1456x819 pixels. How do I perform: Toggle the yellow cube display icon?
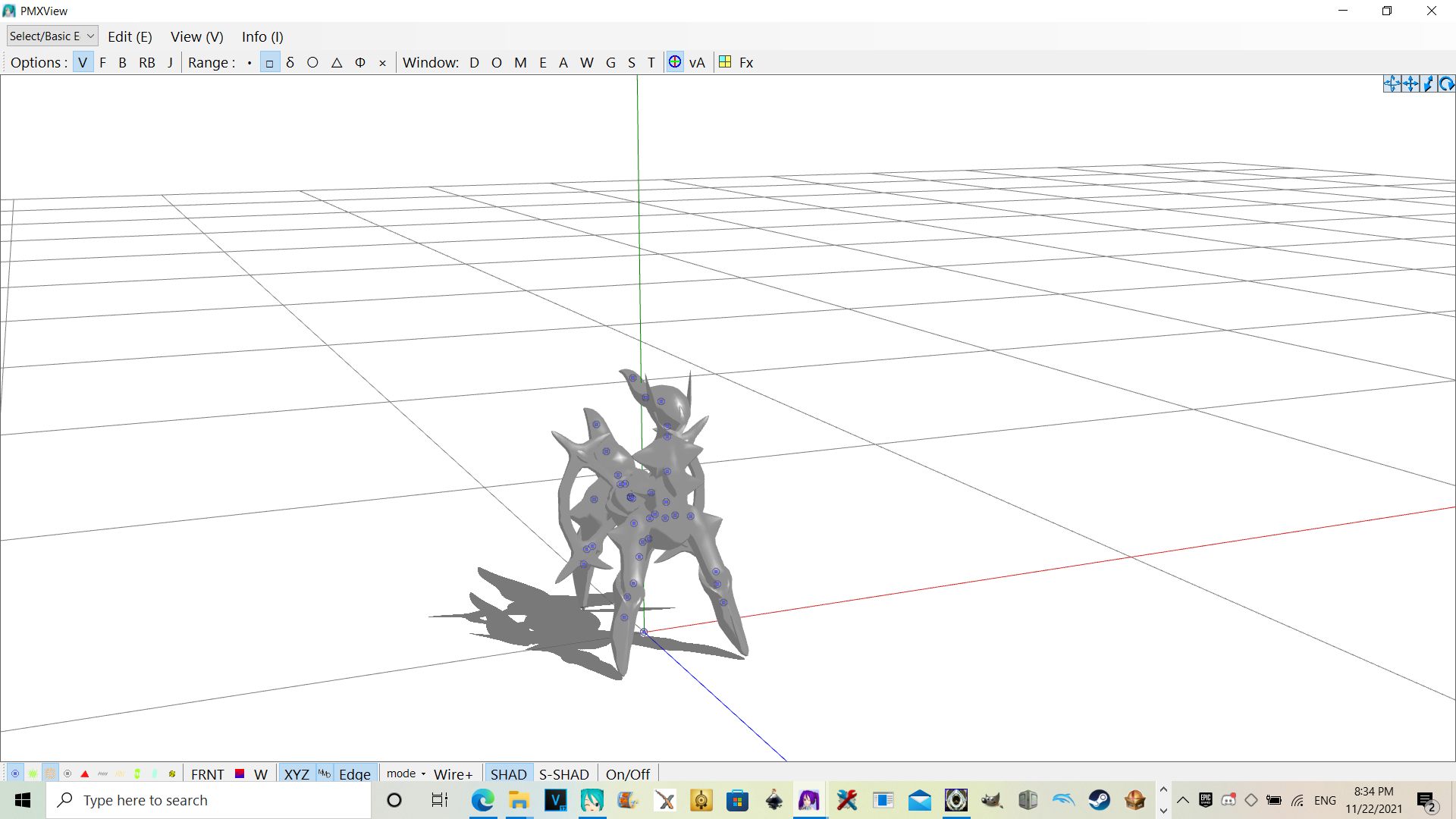coord(172,773)
